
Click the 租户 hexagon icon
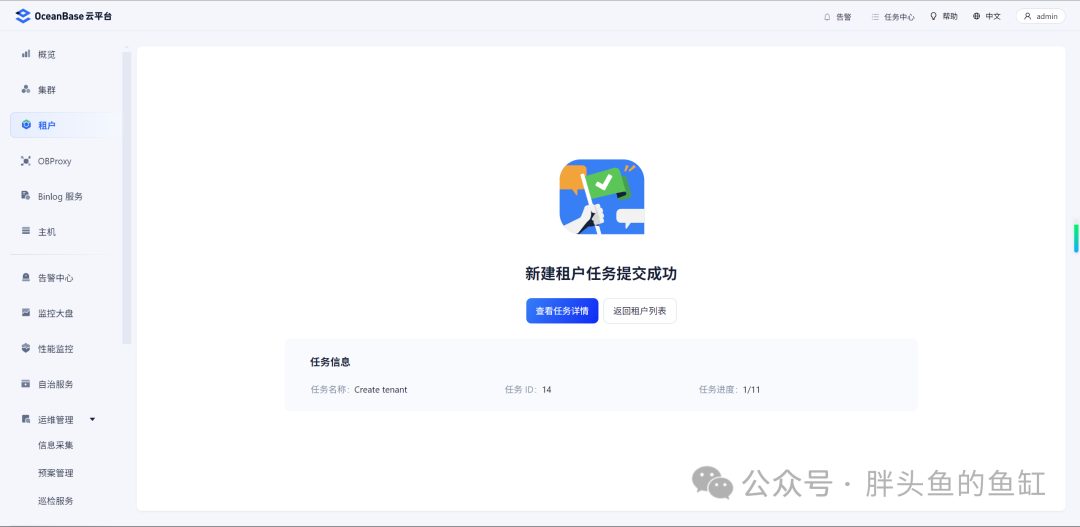pos(26,125)
